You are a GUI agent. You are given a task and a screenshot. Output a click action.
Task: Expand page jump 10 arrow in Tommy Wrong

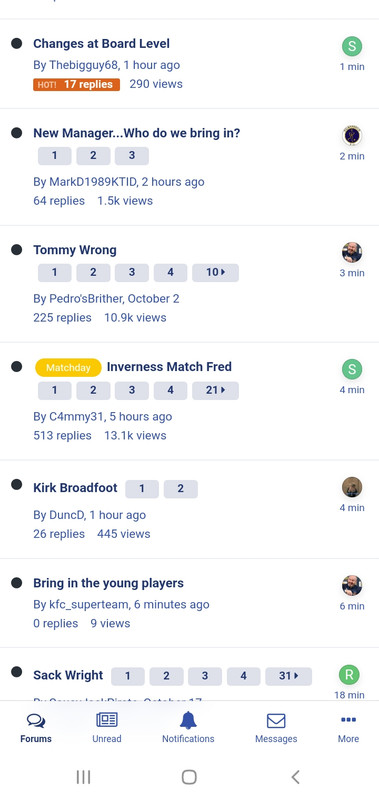click(x=215, y=272)
